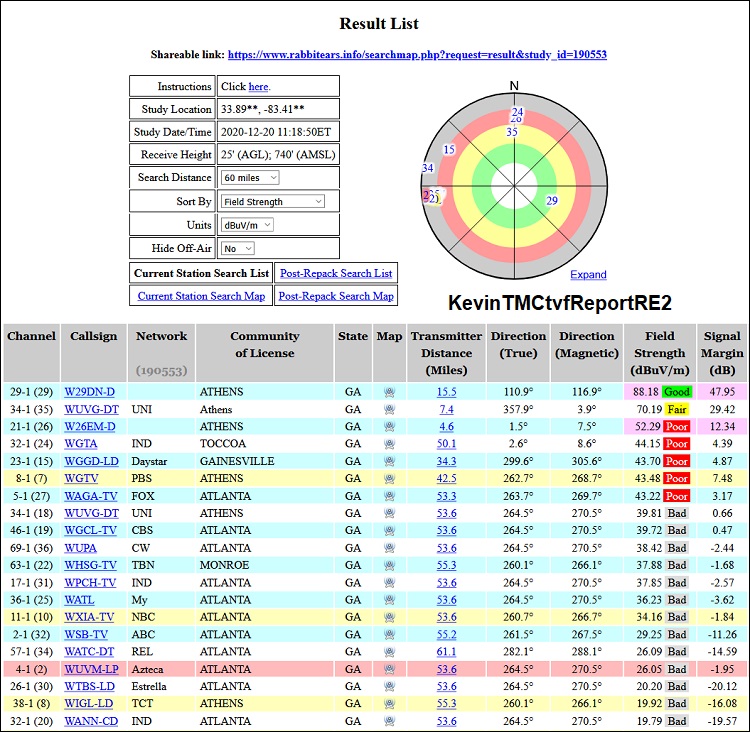Open the Units dBuV/m dropdown

point(246,225)
